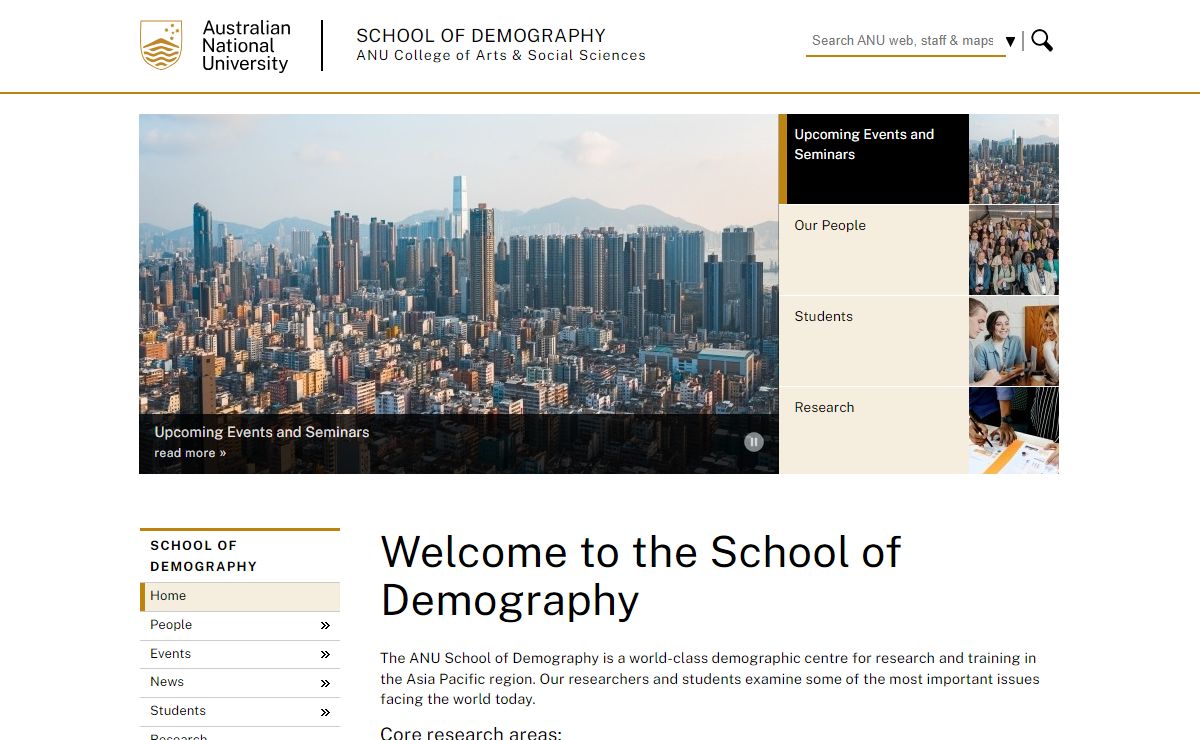This screenshot has width=1200, height=740.
Task: Expand the Students submenu chevron
Action: pyautogui.click(x=325, y=713)
